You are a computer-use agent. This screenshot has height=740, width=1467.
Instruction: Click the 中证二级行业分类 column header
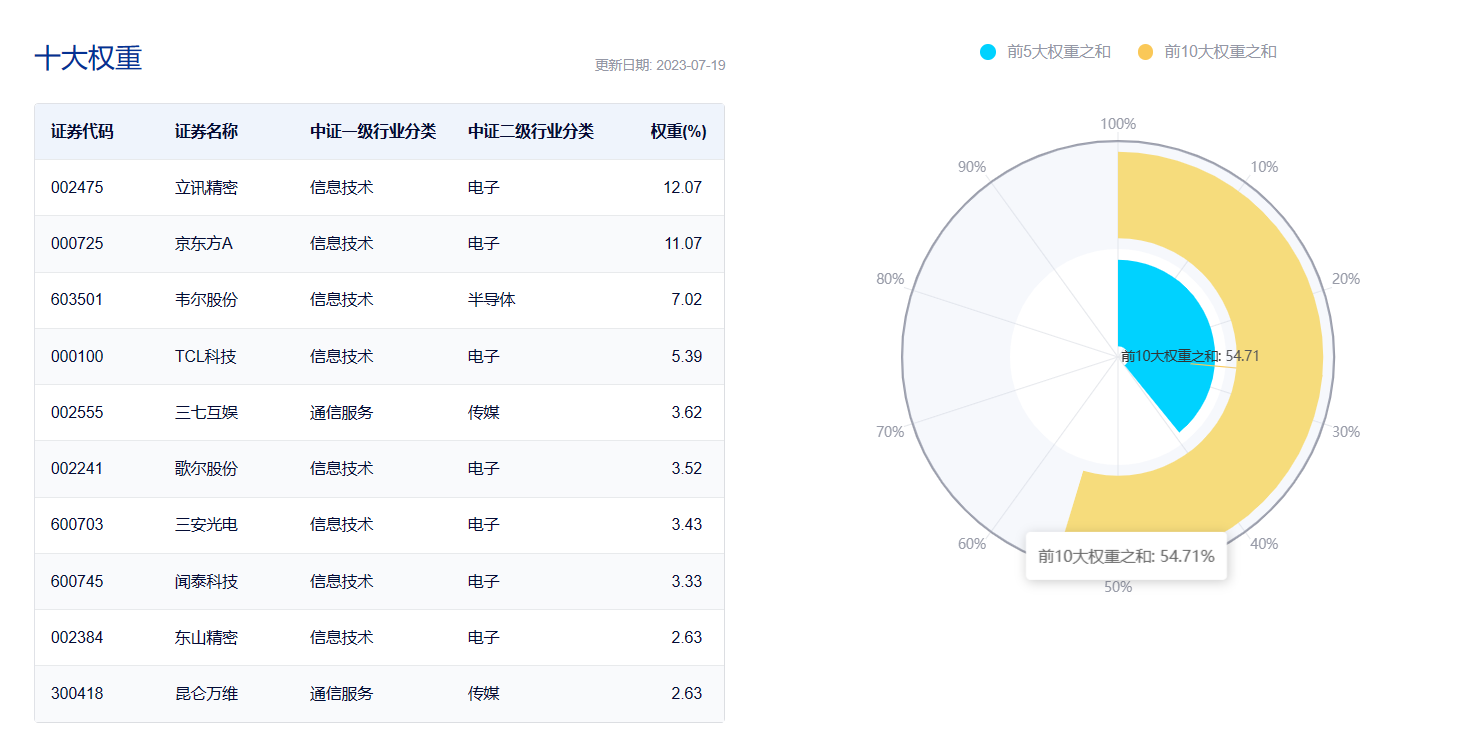tap(531, 132)
